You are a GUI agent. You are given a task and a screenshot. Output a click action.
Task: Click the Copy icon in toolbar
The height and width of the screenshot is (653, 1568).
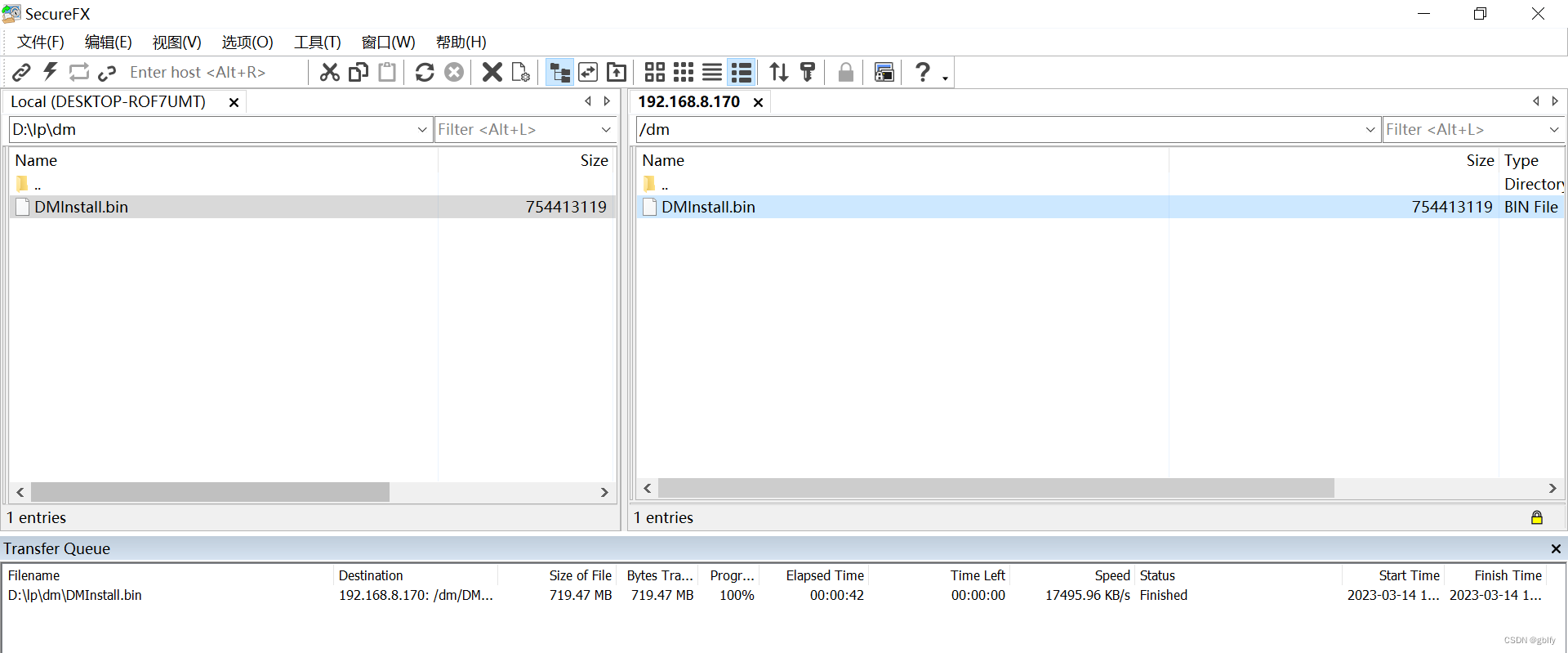point(359,72)
